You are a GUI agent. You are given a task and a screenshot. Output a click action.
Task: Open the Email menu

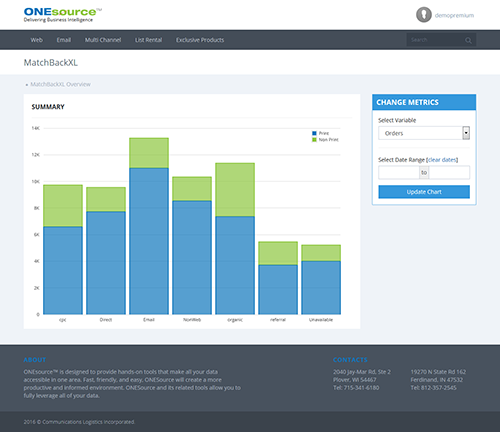pos(64,40)
